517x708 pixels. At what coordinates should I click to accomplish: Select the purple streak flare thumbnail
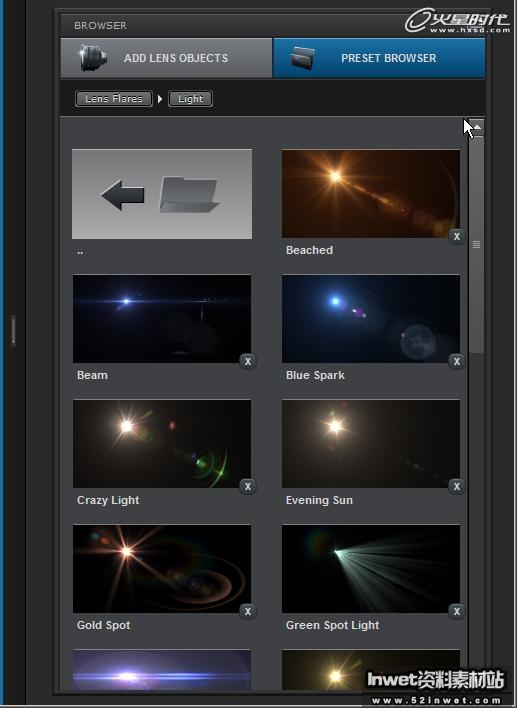point(162,670)
